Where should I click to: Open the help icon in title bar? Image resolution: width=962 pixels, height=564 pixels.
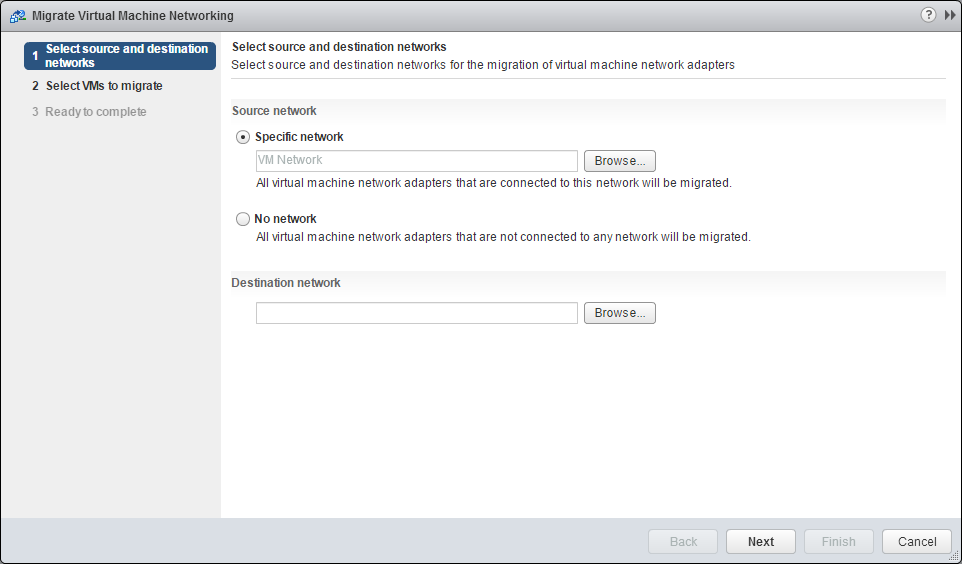point(928,15)
